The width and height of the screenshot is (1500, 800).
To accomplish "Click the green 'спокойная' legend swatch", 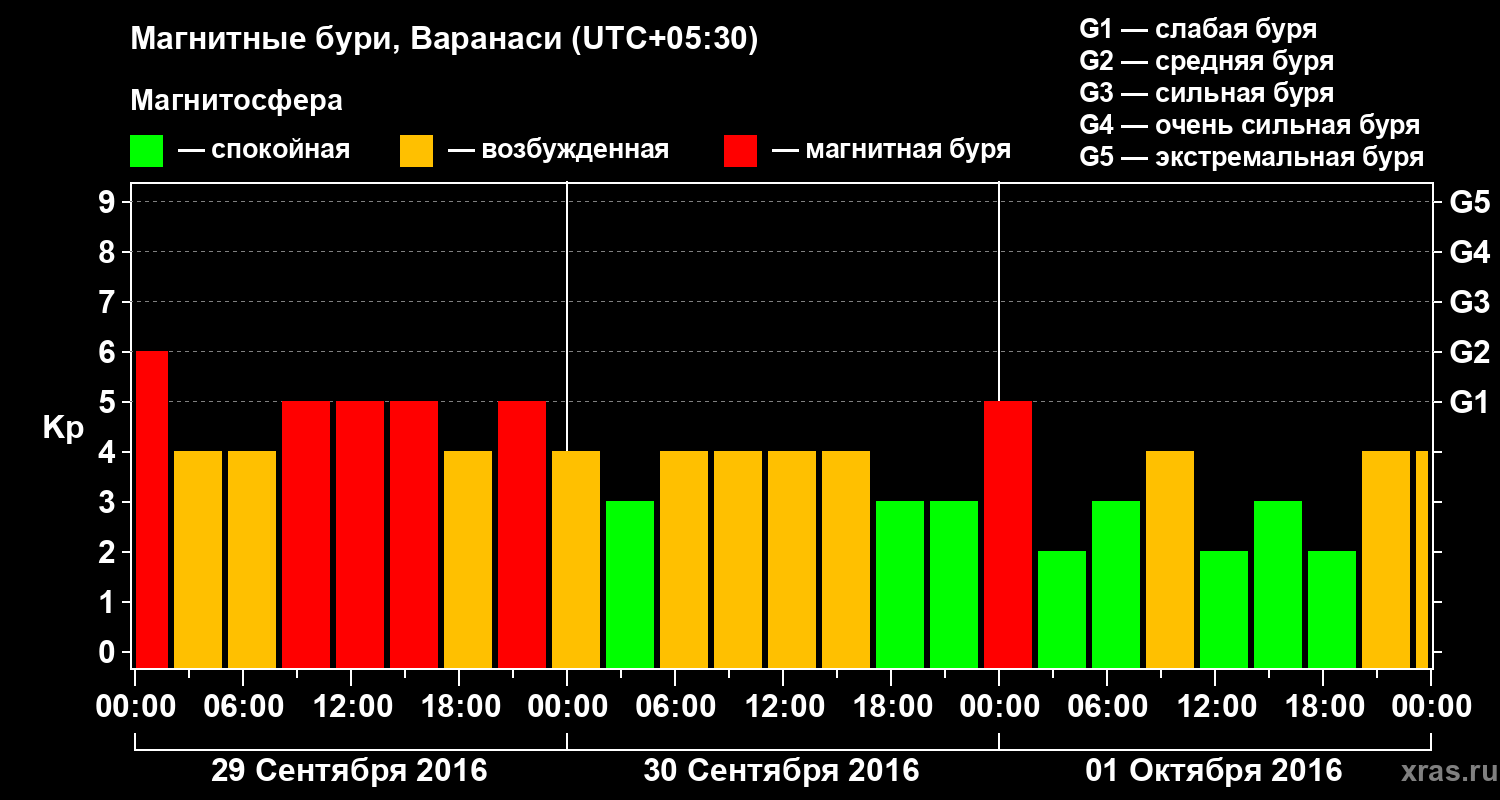I will click(x=146, y=151).
